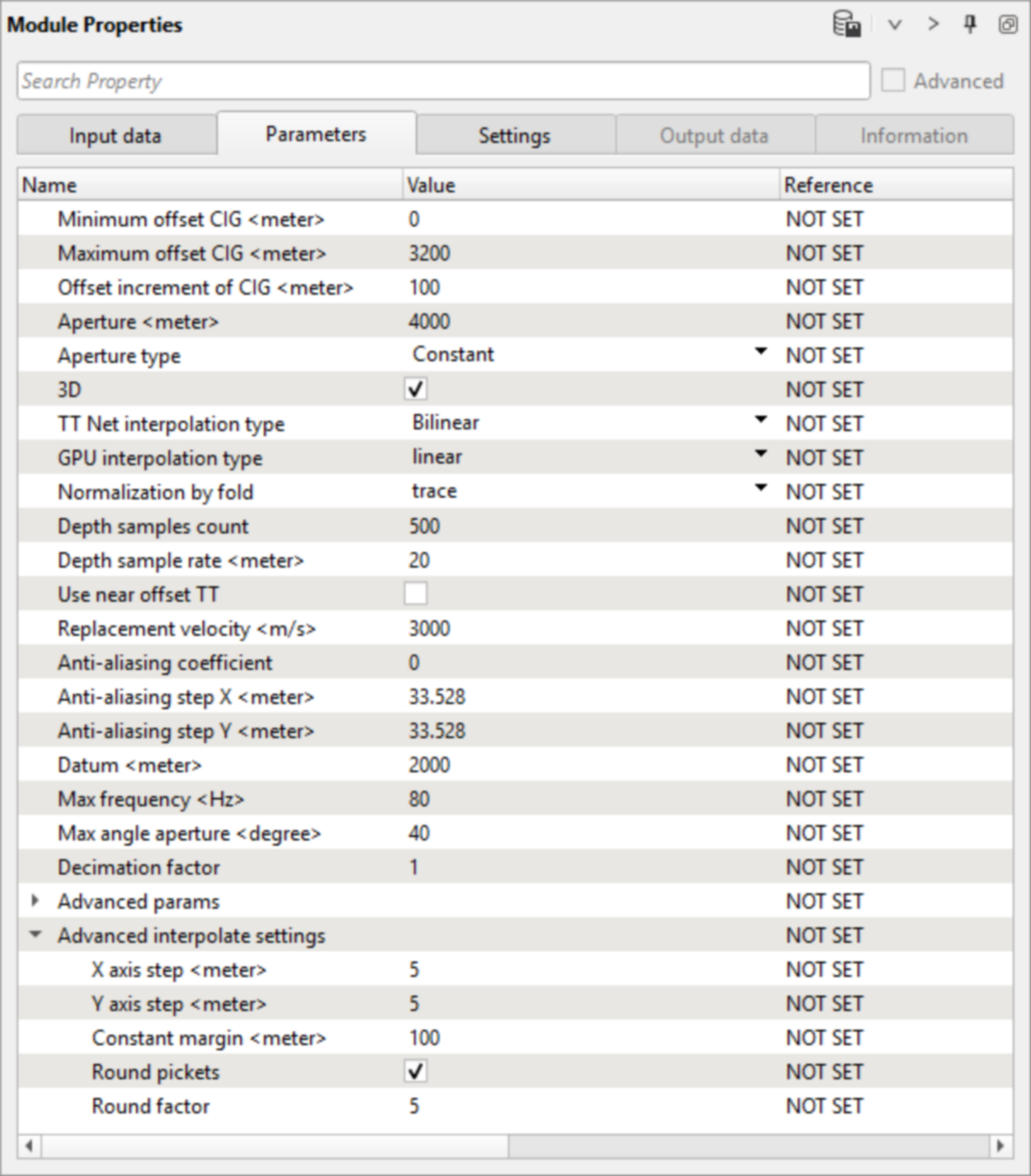Open the Settings tab

tap(514, 135)
